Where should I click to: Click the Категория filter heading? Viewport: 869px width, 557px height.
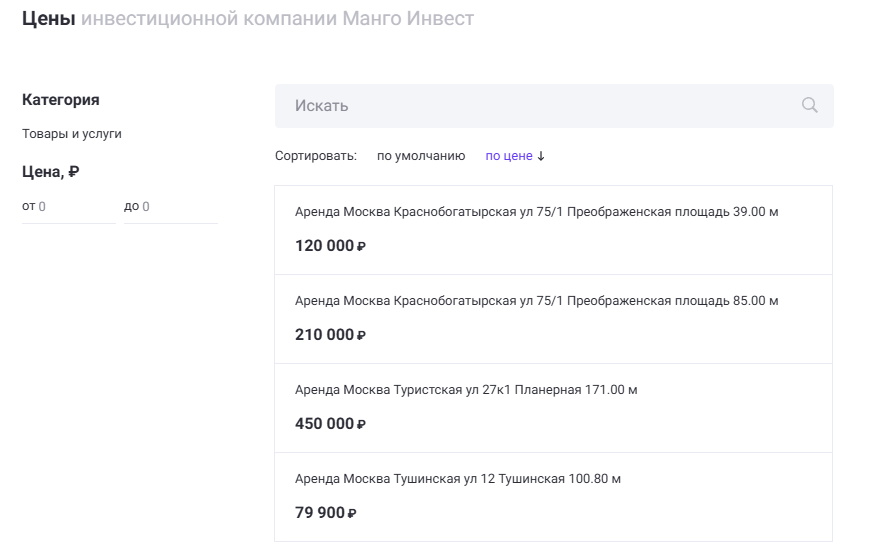coord(61,100)
